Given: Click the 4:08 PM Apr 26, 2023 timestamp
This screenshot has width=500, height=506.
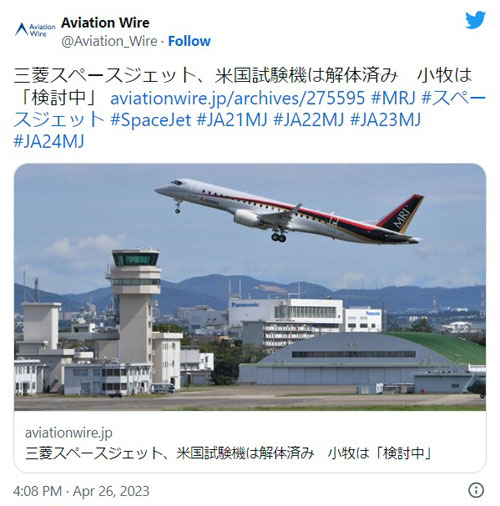Looking at the screenshot, I should (x=81, y=491).
